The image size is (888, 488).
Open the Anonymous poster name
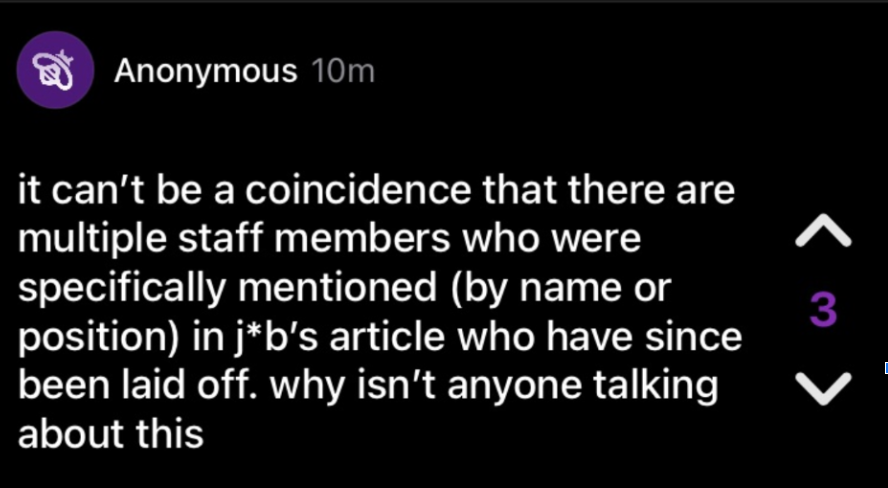tap(205, 71)
